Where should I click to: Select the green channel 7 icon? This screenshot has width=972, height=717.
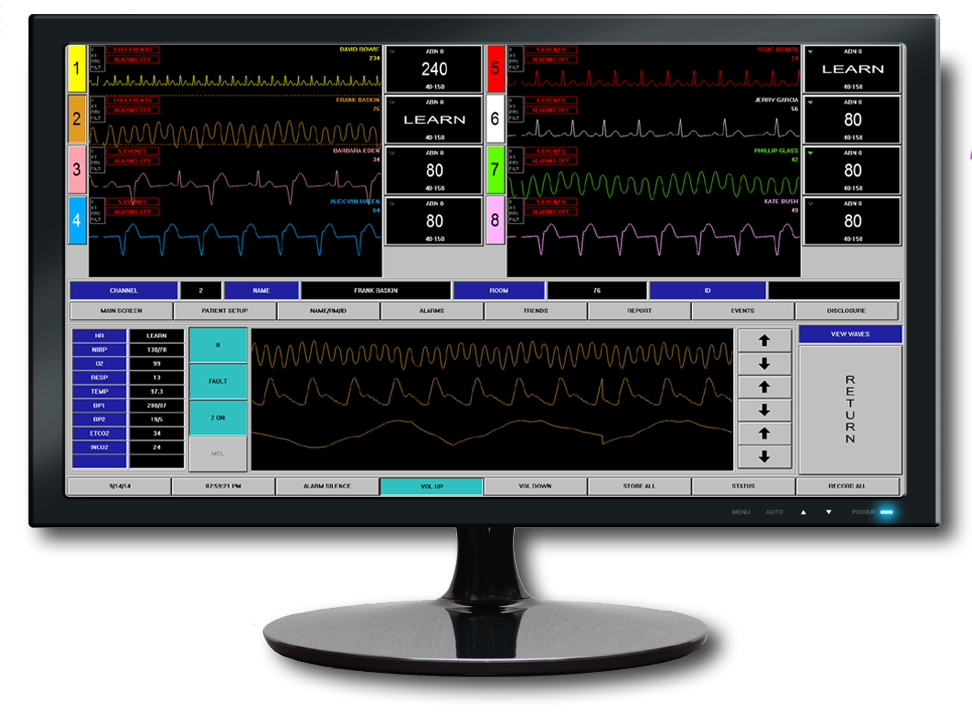point(497,171)
